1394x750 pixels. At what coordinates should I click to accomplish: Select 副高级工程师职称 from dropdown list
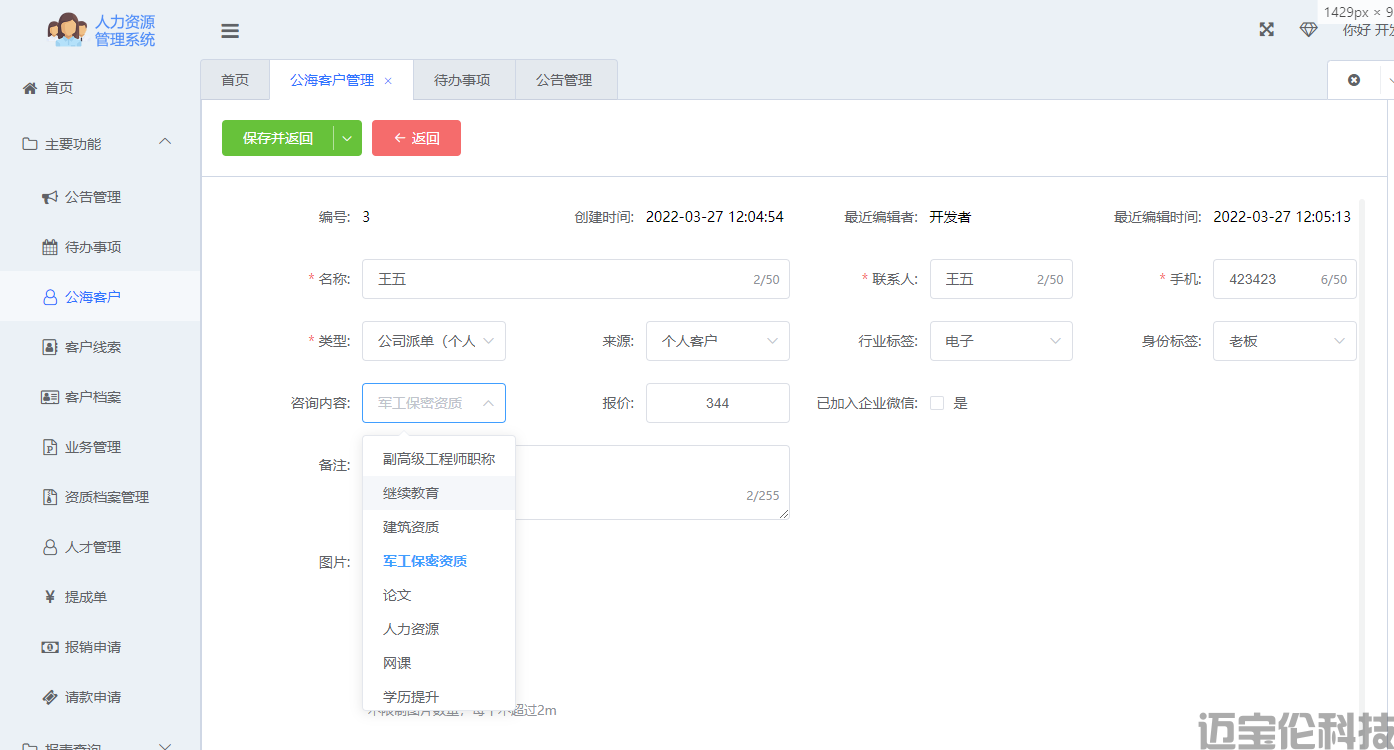439,459
